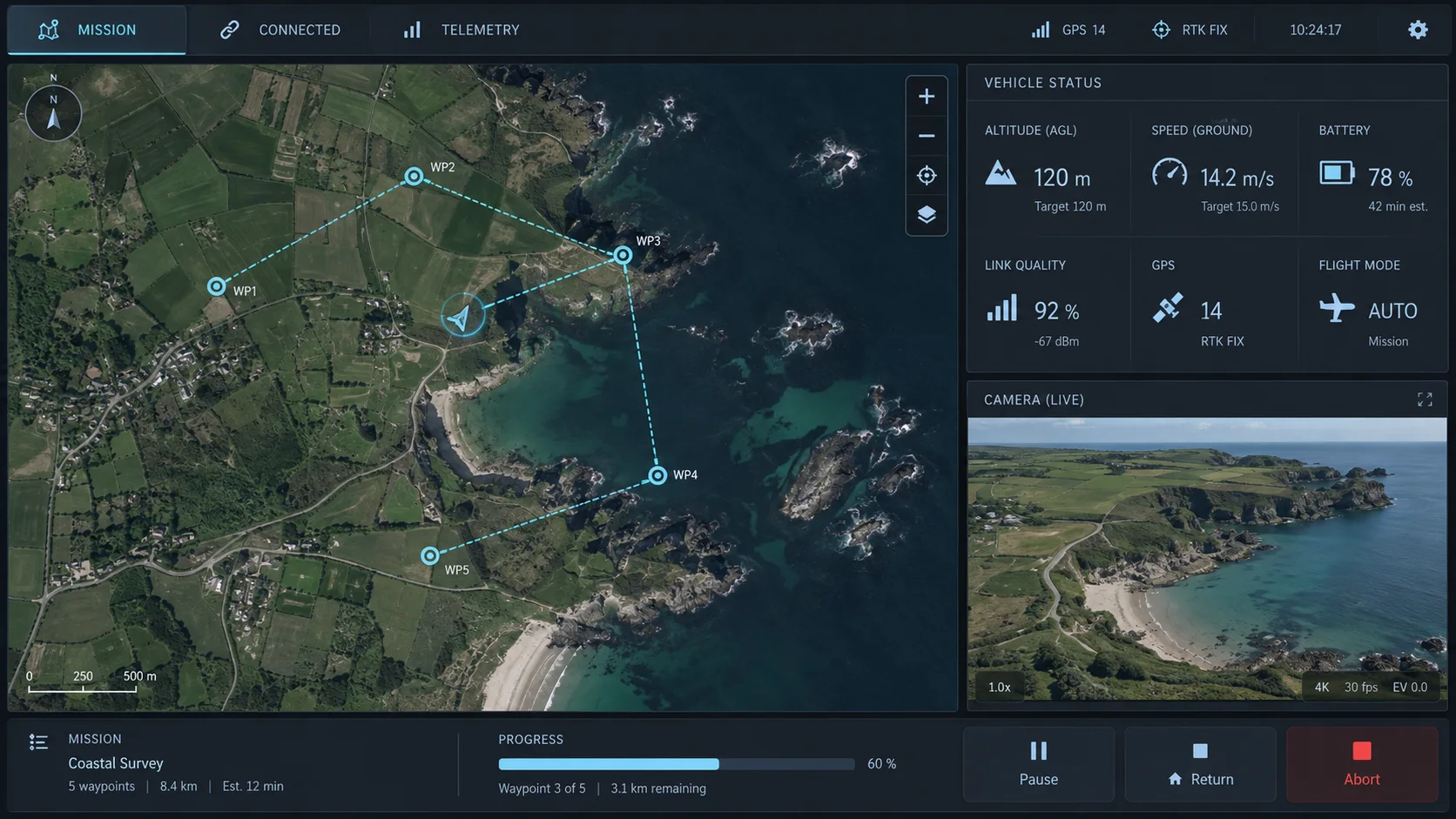Screen dimensions: 1456x819
Task: Abort the mission
Action: pos(1362,764)
